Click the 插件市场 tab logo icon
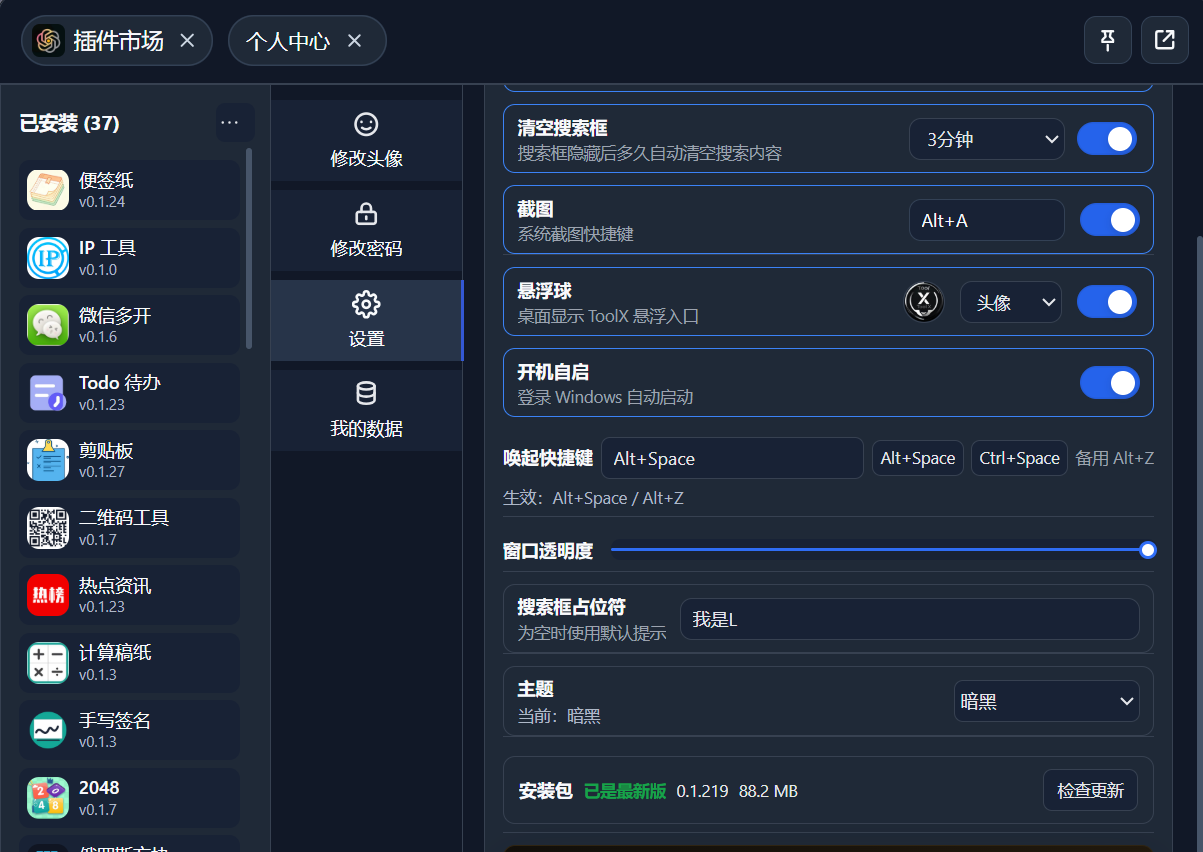1203x852 pixels. click(48, 40)
